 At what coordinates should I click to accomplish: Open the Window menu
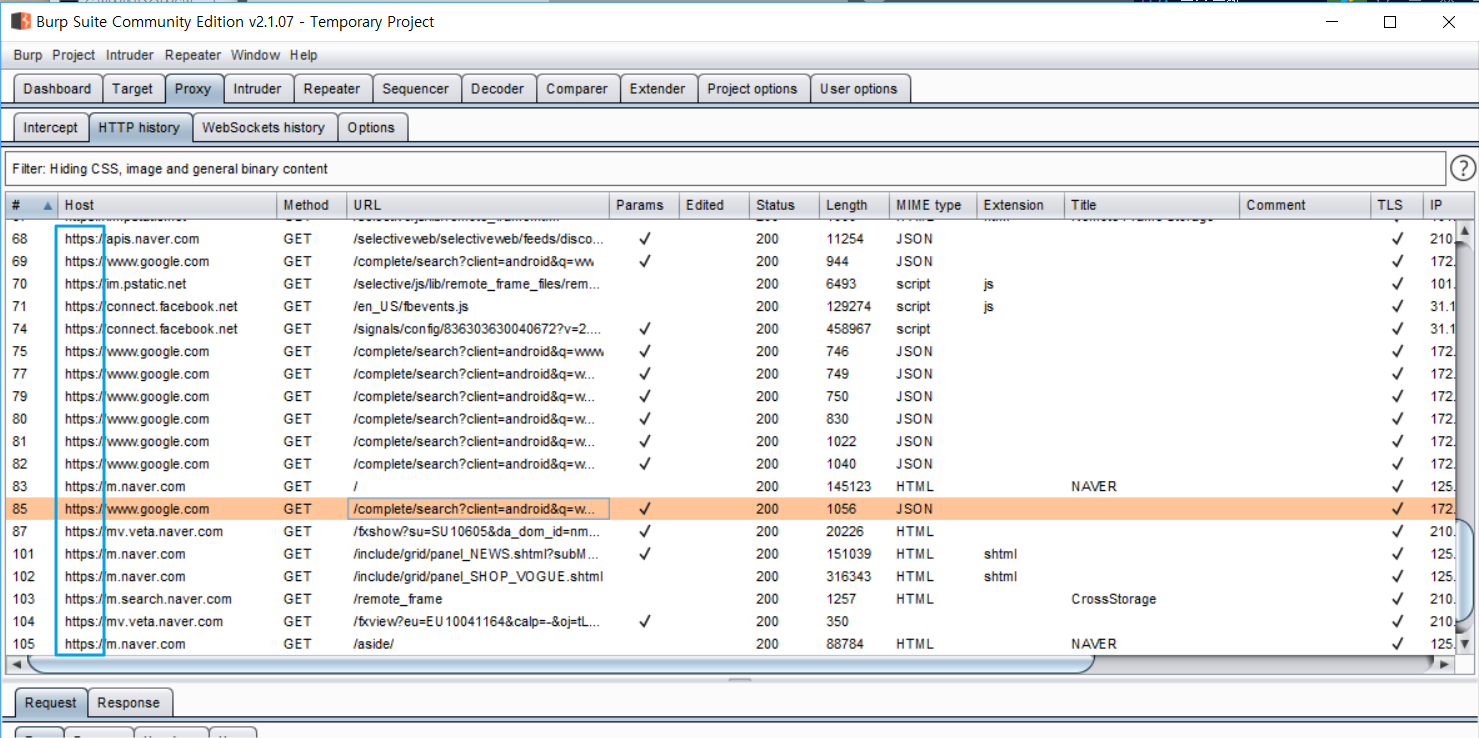point(256,55)
